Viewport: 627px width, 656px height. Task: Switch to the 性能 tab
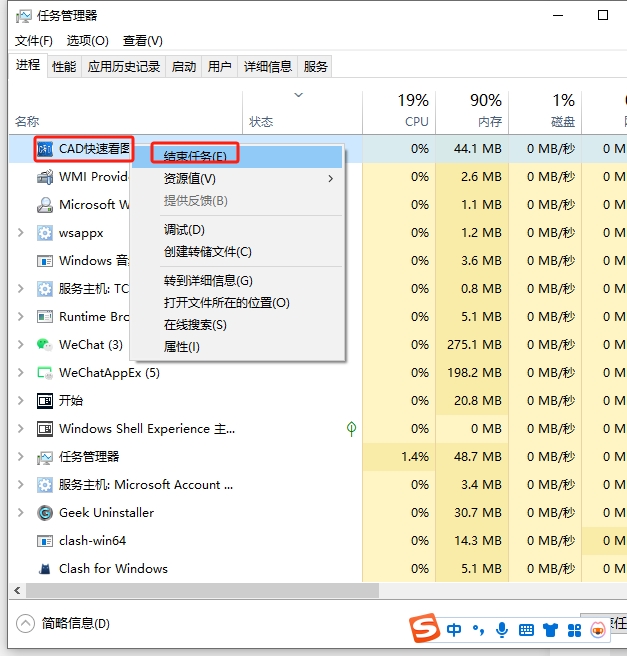64,67
